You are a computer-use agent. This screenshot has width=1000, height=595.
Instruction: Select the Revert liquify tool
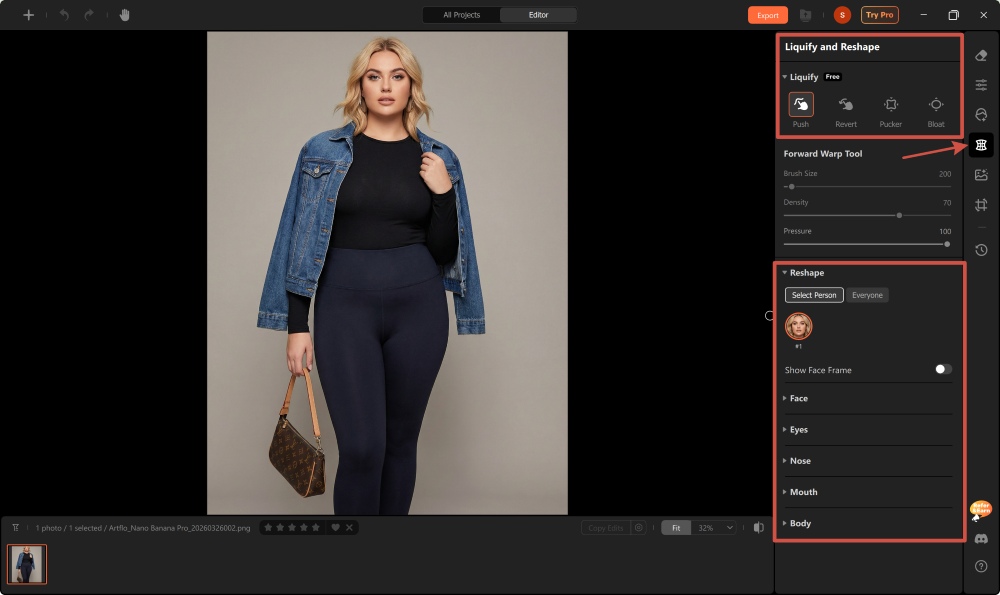(845, 105)
